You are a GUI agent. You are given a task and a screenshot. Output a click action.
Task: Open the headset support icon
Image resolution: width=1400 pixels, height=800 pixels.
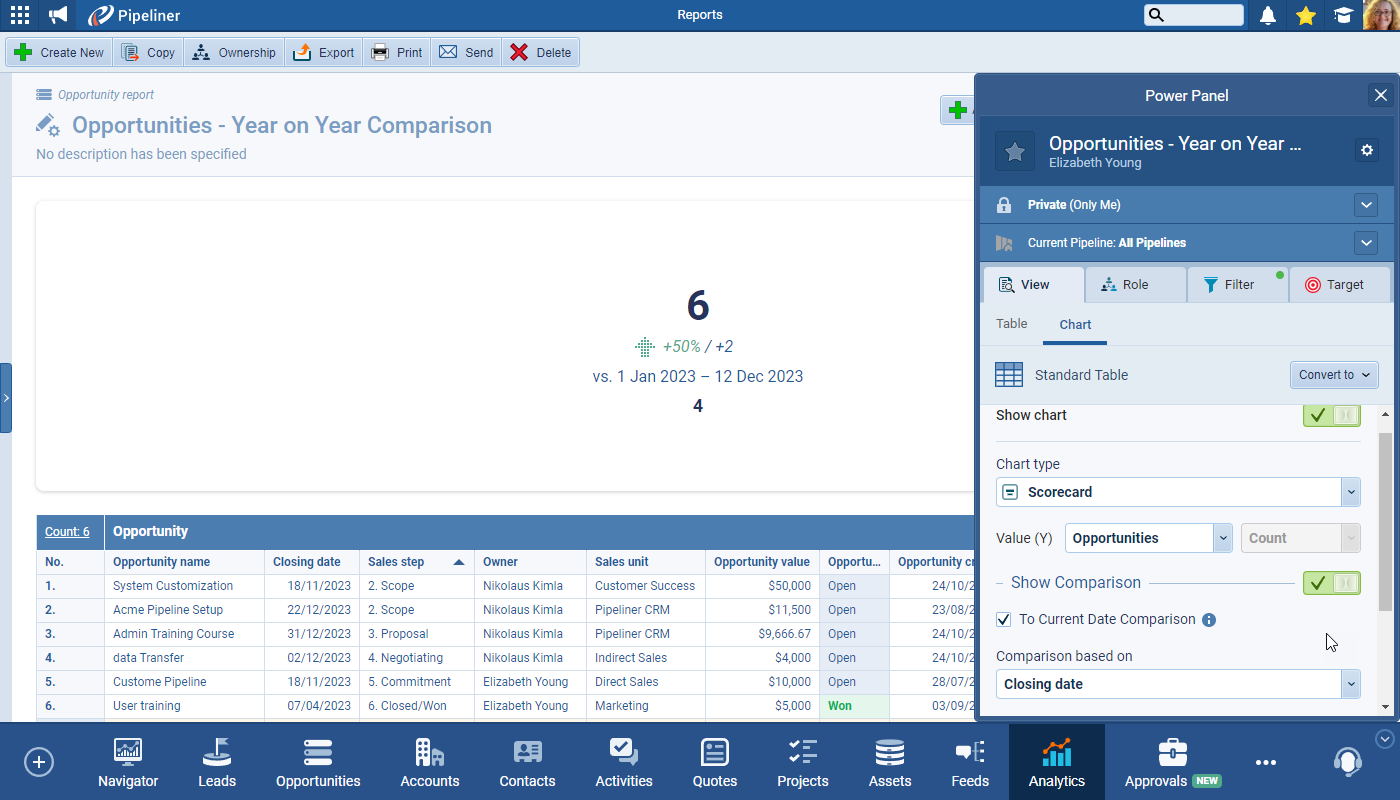pos(1347,762)
